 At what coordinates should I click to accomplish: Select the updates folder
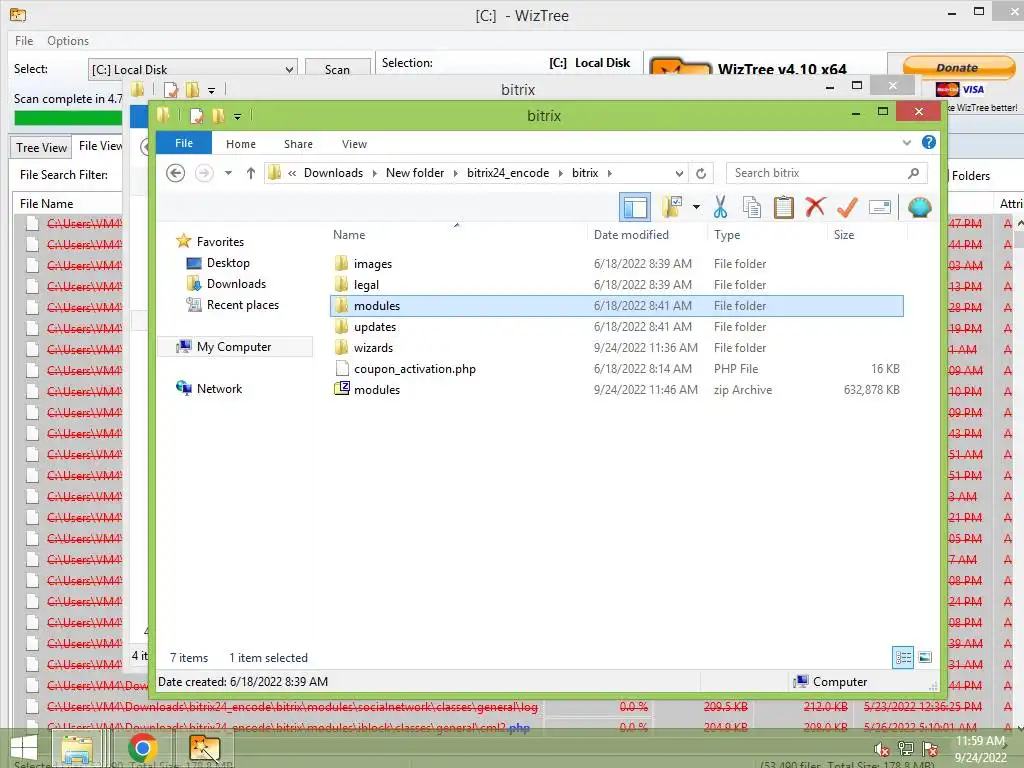616,327
